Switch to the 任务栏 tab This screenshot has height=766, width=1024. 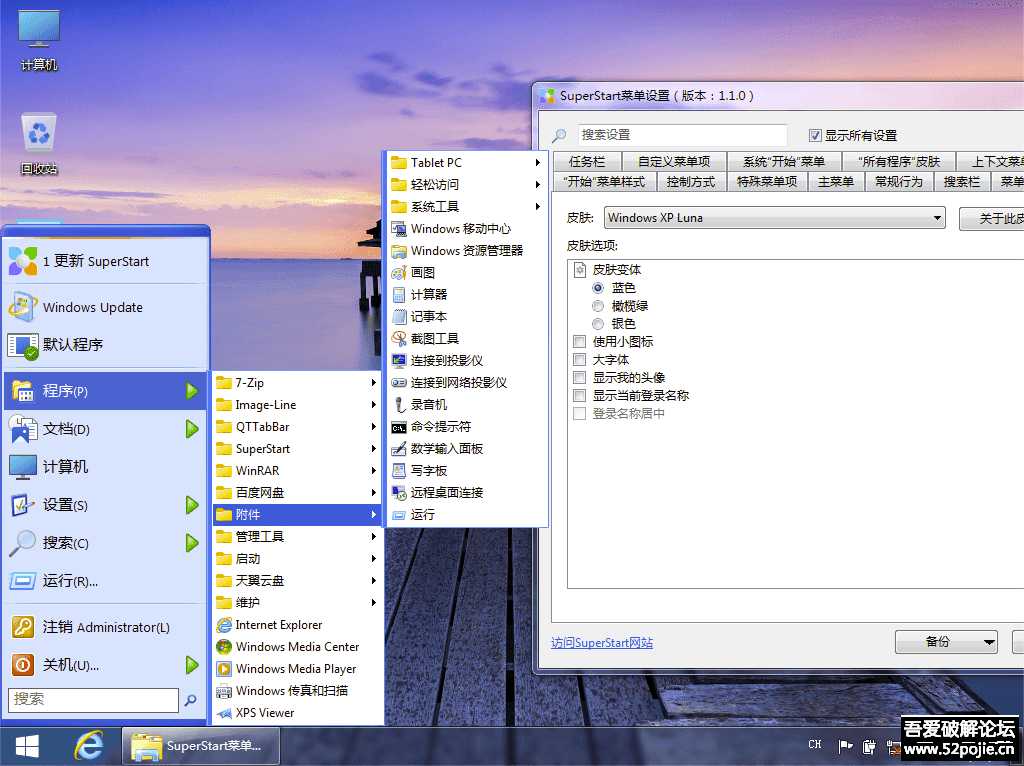[x=586, y=161]
